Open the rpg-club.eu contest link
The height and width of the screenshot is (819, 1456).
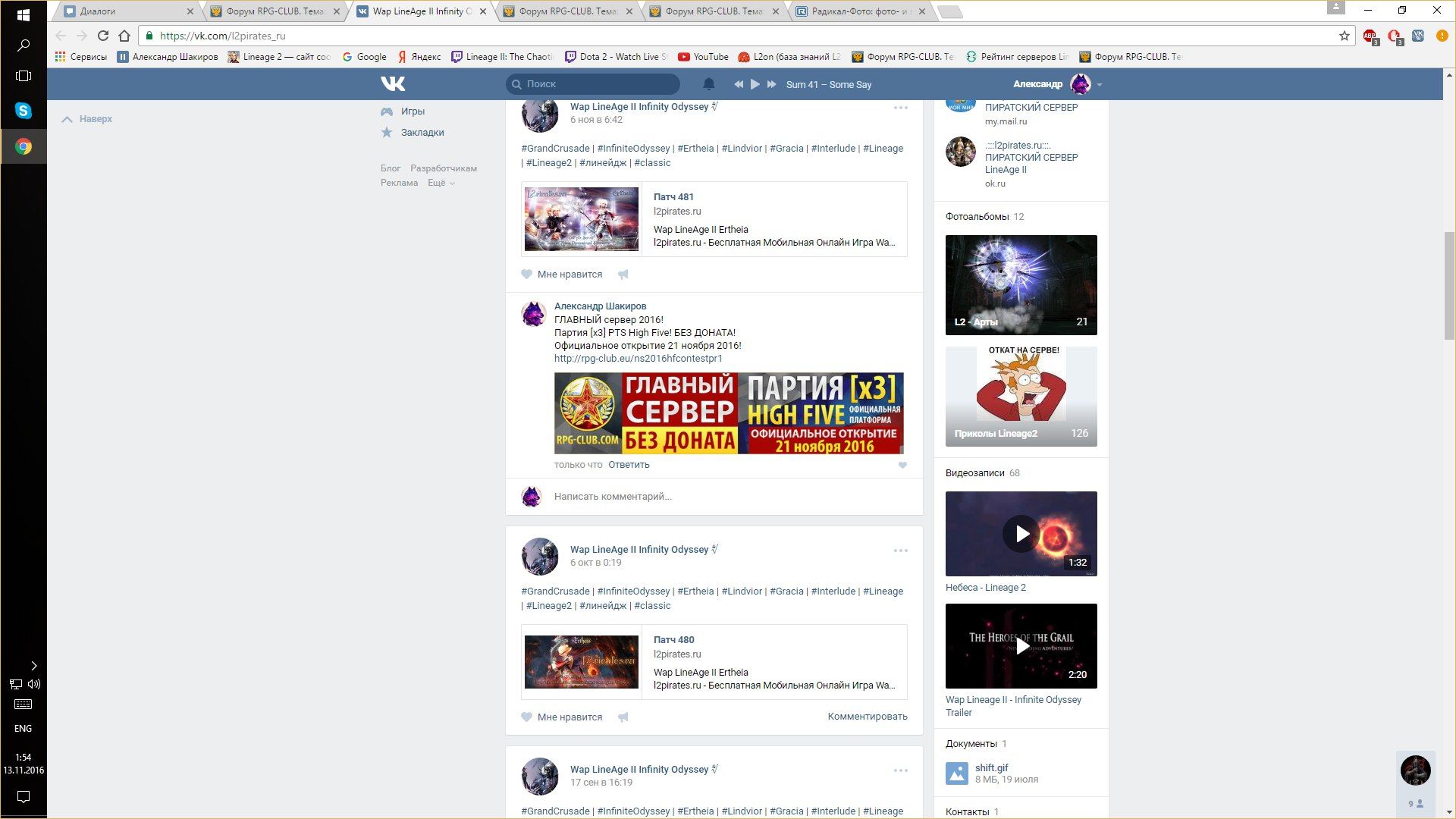[638, 359]
